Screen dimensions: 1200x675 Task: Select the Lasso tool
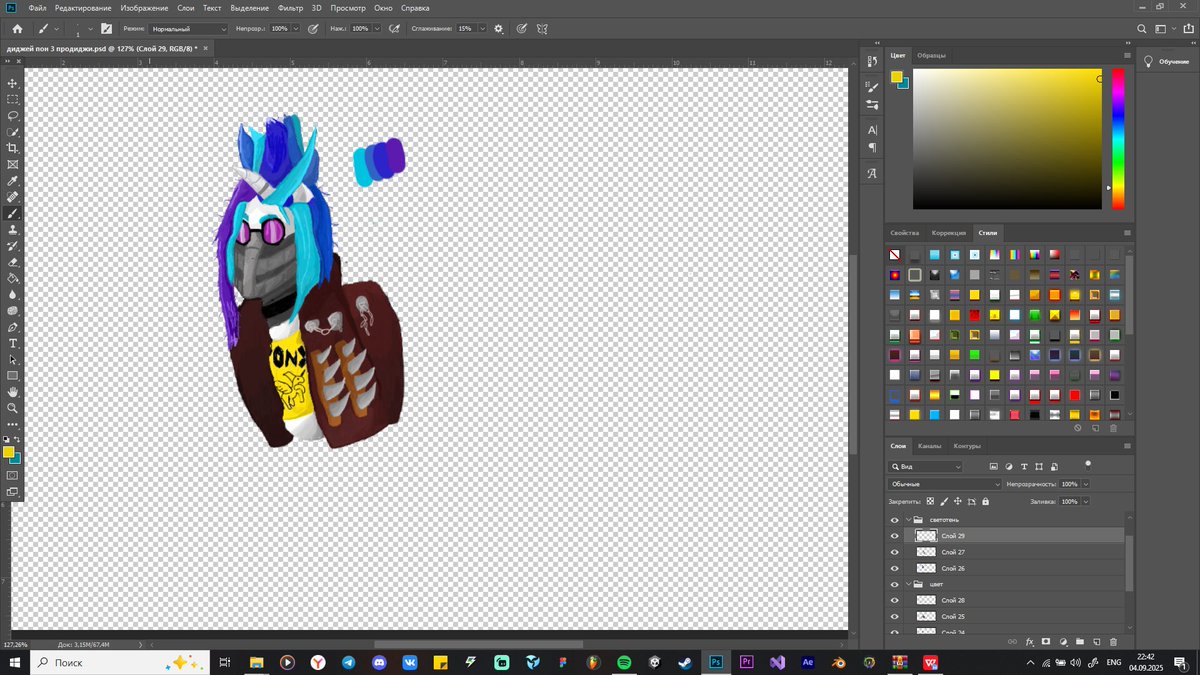[x=13, y=115]
